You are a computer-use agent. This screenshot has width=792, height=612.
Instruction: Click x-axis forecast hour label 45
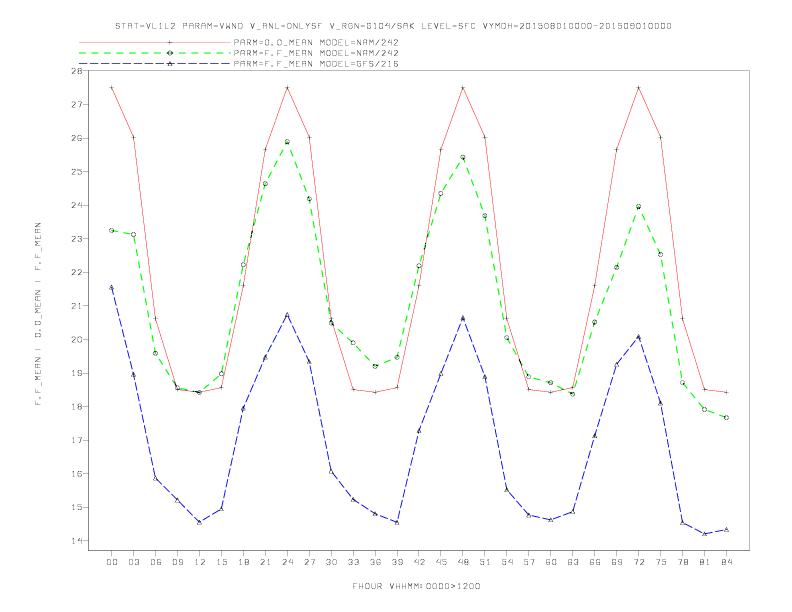(441, 562)
